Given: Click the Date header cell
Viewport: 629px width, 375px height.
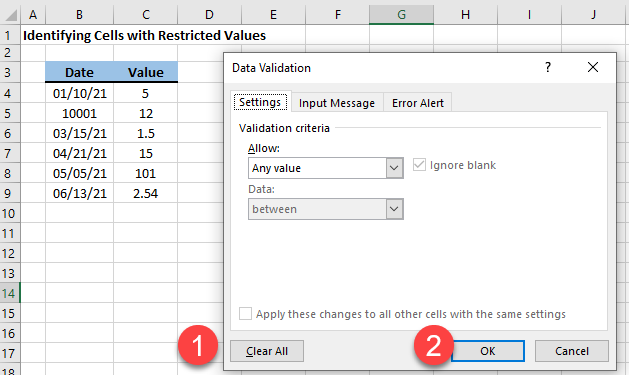Looking at the screenshot, I should pos(79,72).
